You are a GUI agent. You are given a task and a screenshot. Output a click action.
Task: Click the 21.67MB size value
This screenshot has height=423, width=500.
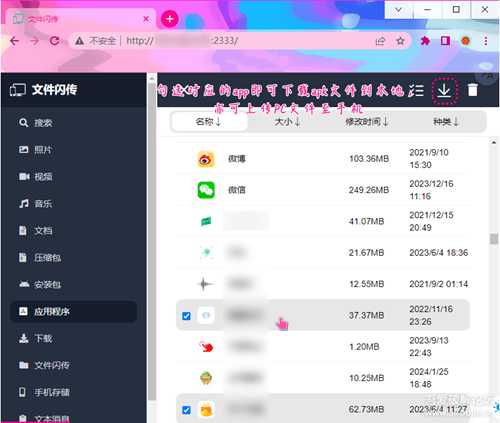pos(366,253)
